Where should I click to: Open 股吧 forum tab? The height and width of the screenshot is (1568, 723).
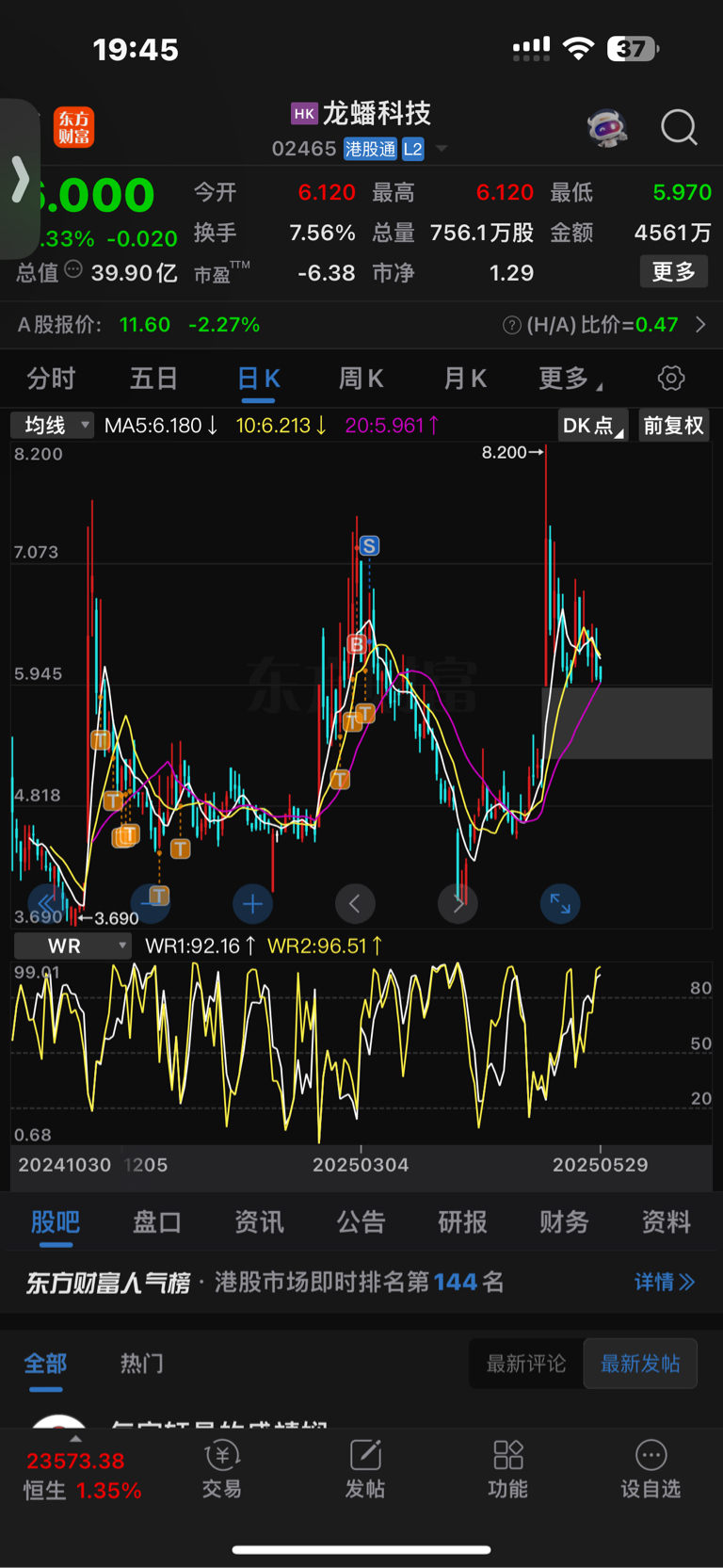[x=55, y=1222]
